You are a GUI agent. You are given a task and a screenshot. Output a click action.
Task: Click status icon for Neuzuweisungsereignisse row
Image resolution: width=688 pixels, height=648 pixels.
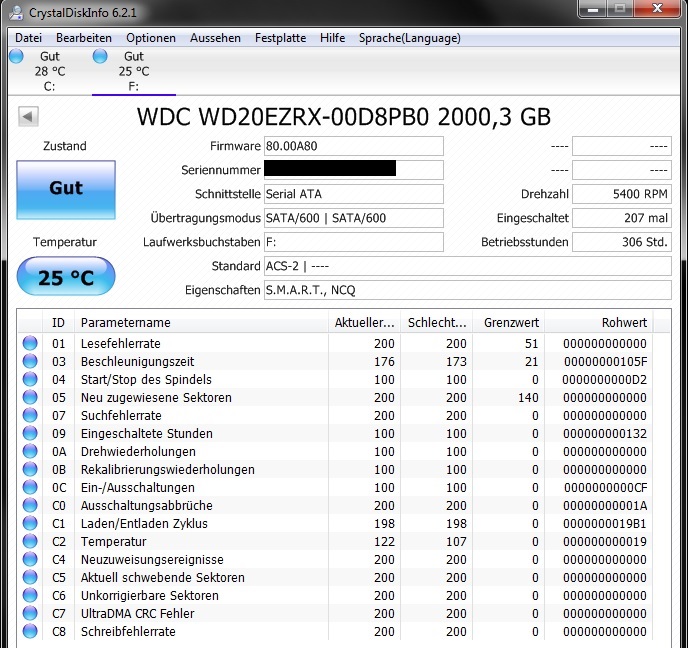(30, 559)
